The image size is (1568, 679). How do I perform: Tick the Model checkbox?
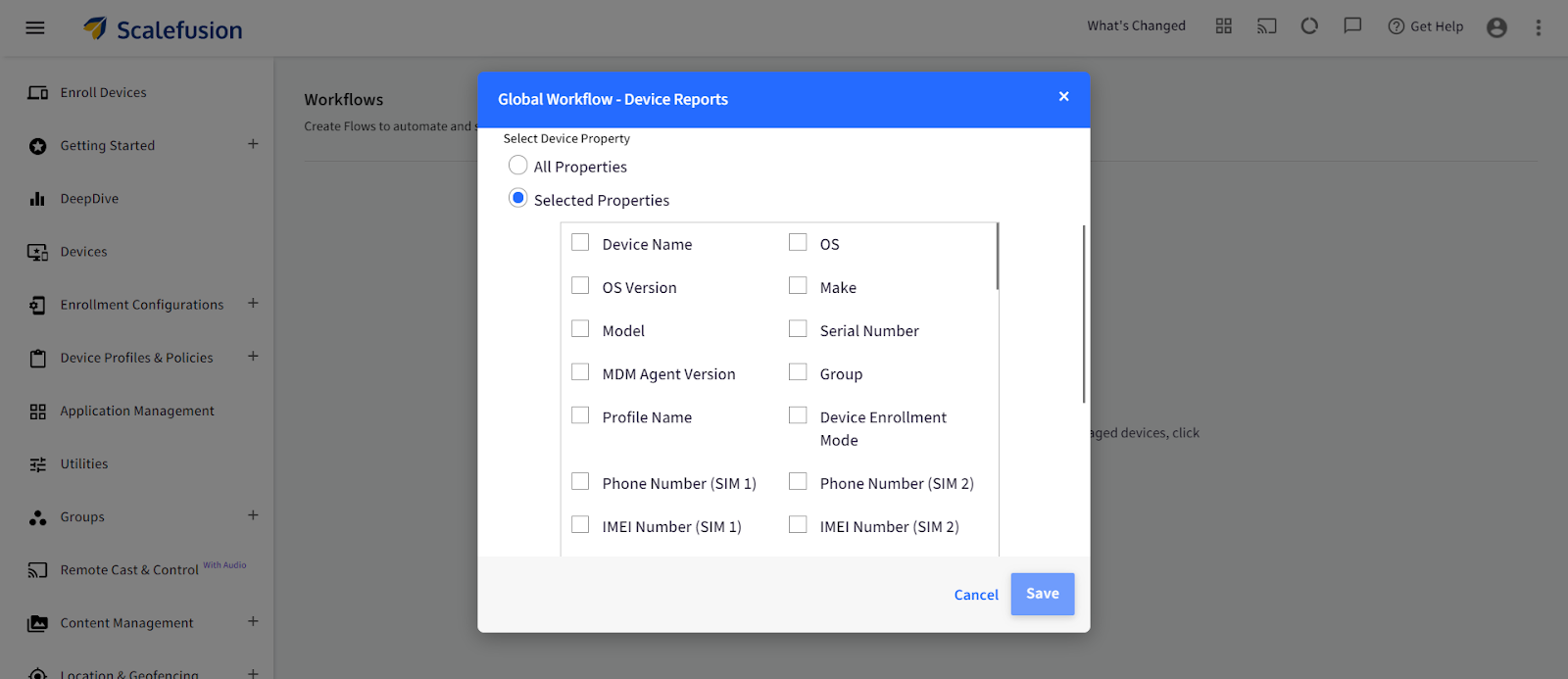tap(580, 328)
